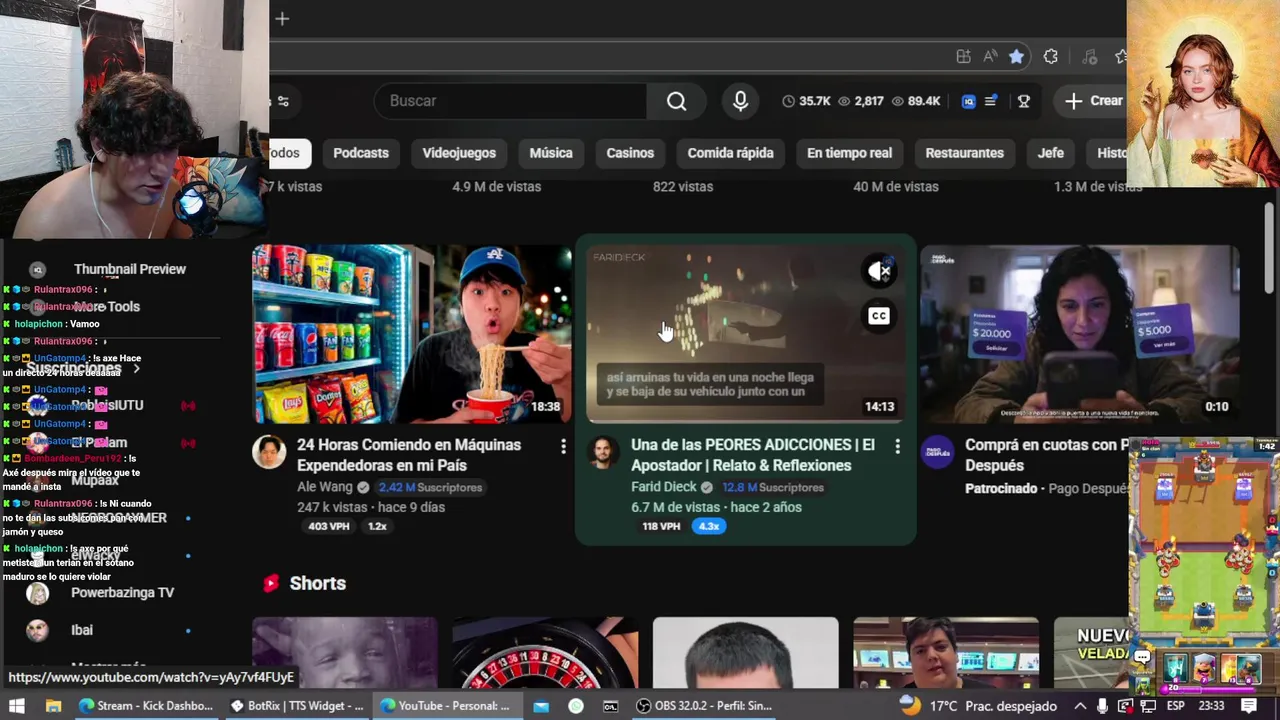
Task: Click the read aloud icon in address bar
Action: pos(990,57)
